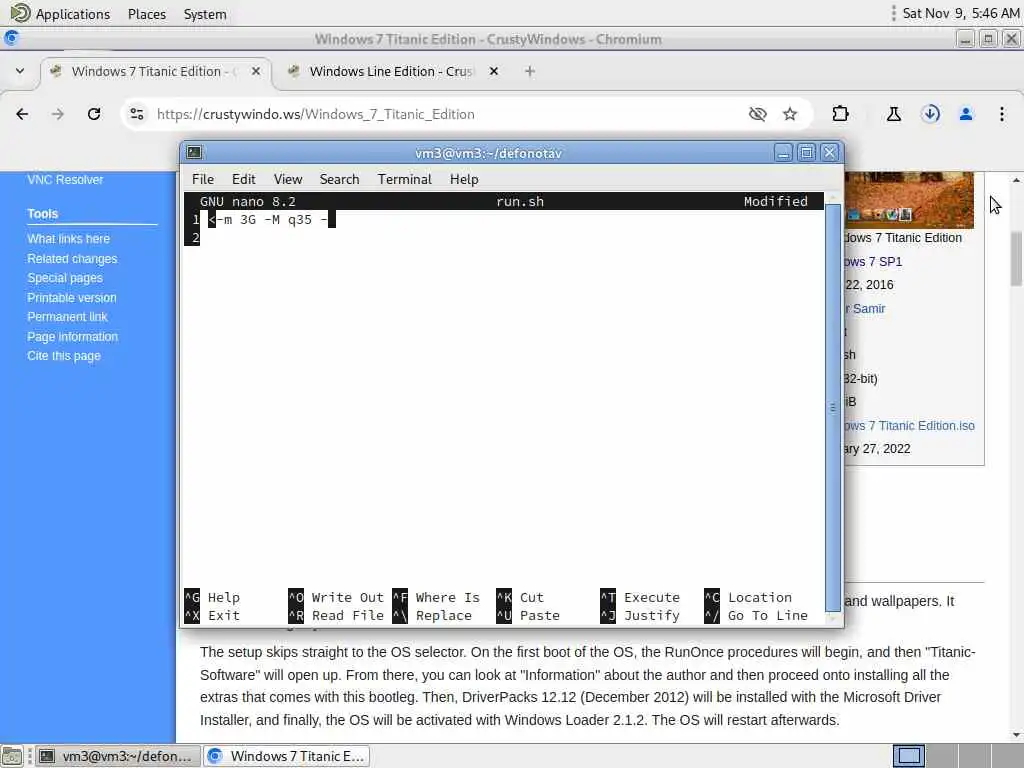Open Cite this page link

click(64, 356)
